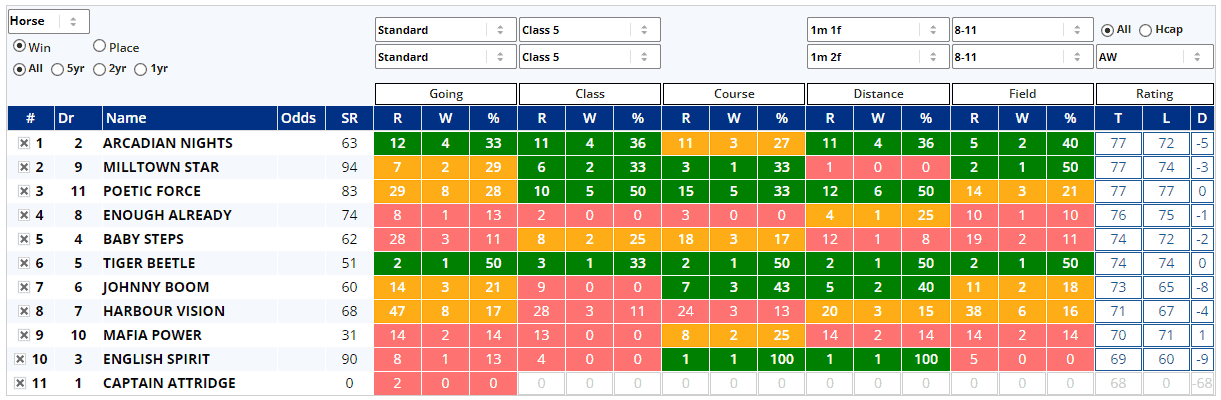Open the AW rating dropdown
Screen dimensions: 1221x400
pos(1155,57)
